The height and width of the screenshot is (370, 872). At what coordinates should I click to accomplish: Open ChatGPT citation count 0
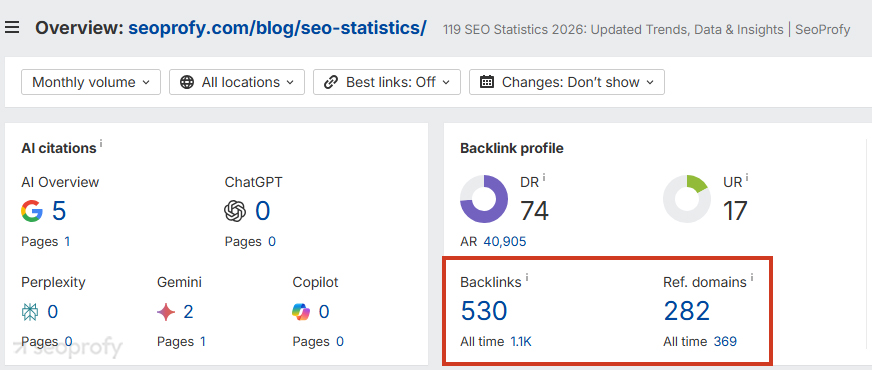click(262, 211)
